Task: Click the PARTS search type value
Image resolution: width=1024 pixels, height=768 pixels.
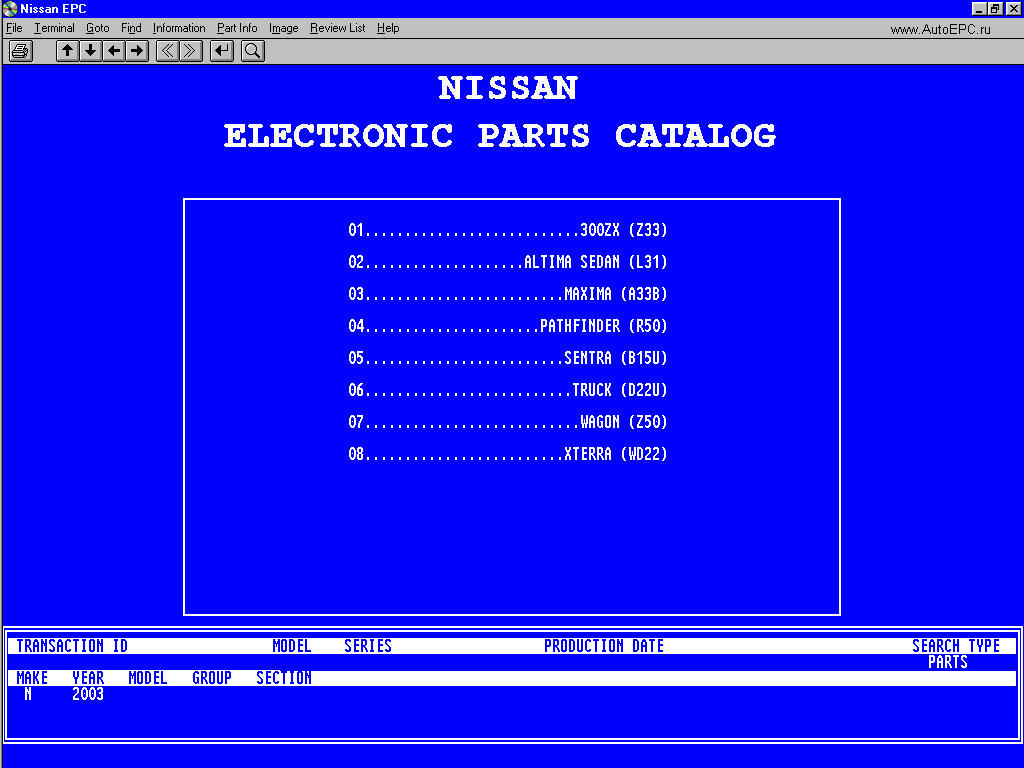Action: tap(948, 662)
